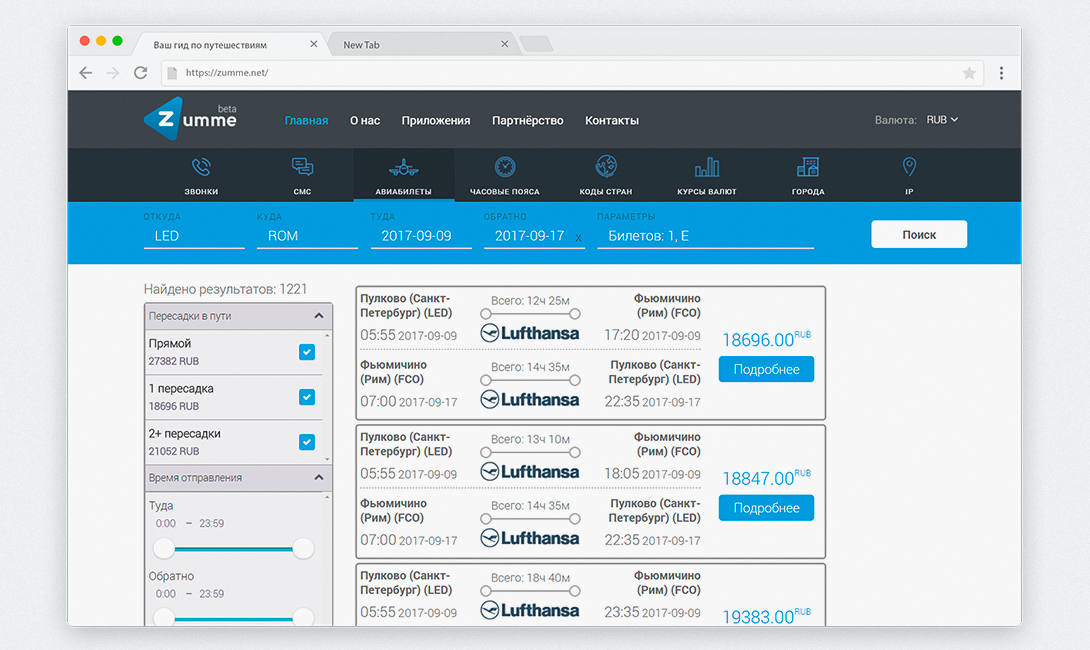Focus the Откуда field with LED
Screen dimensions: 1090x650
[x=194, y=236]
